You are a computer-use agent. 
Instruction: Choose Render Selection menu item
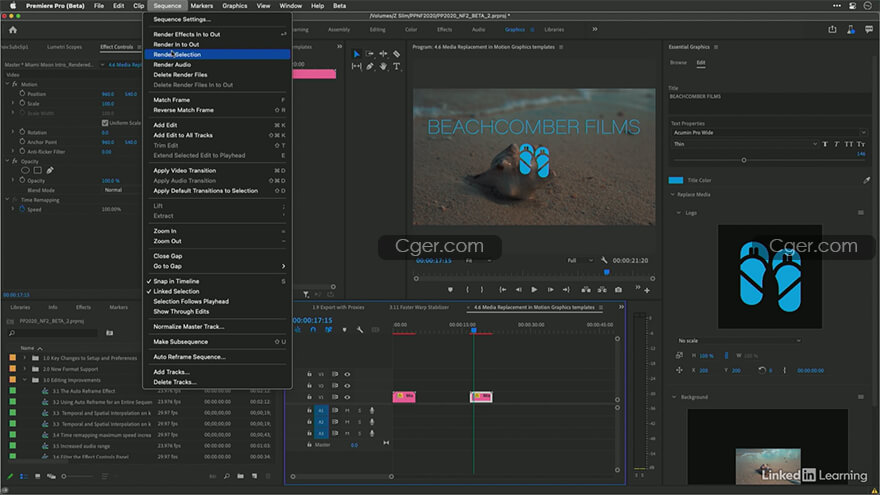(217, 54)
